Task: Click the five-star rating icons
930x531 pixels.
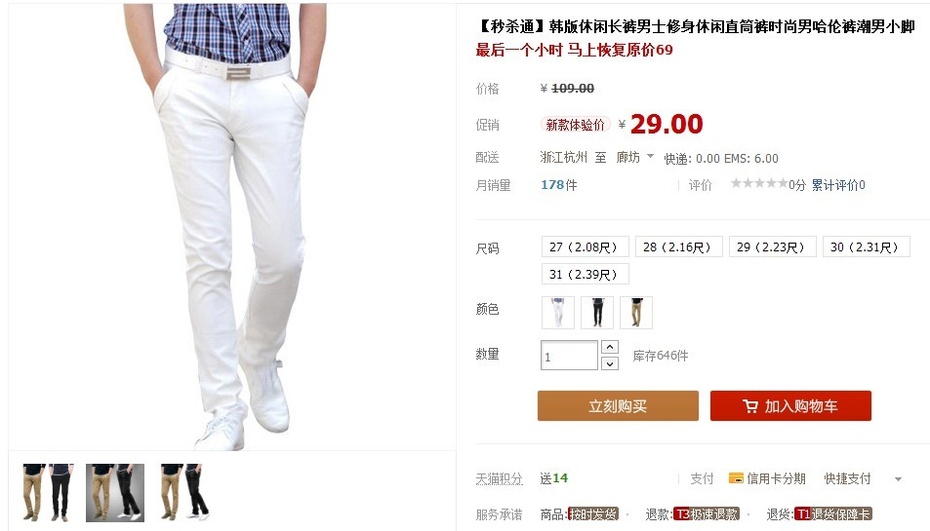Action: click(x=759, y=183)
